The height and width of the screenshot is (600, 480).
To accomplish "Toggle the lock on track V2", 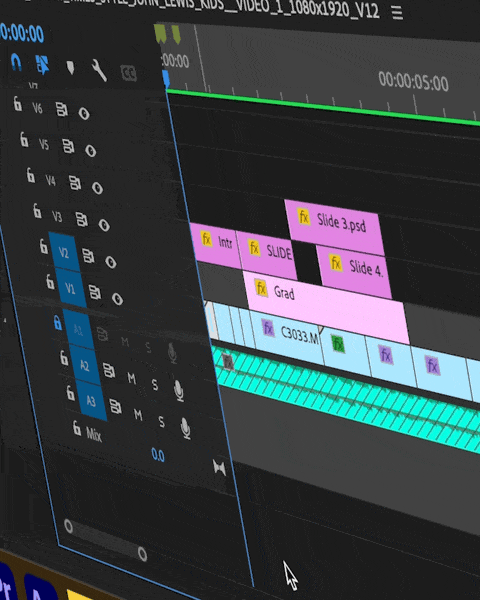I will (44, 246).
